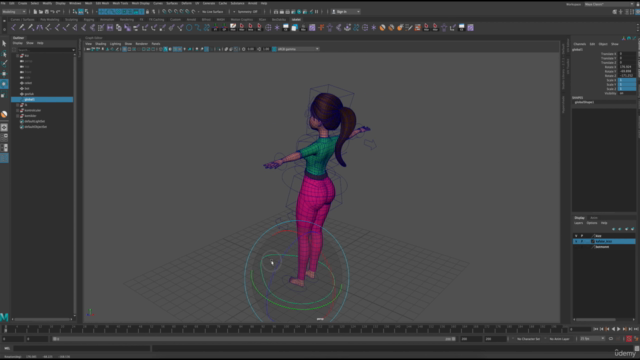
Task: Click the playback range slider bar
Action: tap(255, 339)
